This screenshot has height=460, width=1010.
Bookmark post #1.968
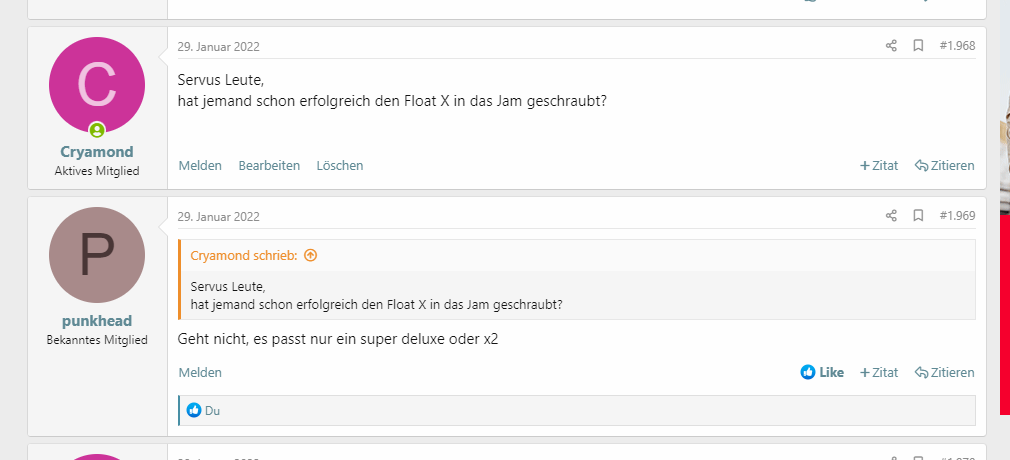(x=918, y=45)
